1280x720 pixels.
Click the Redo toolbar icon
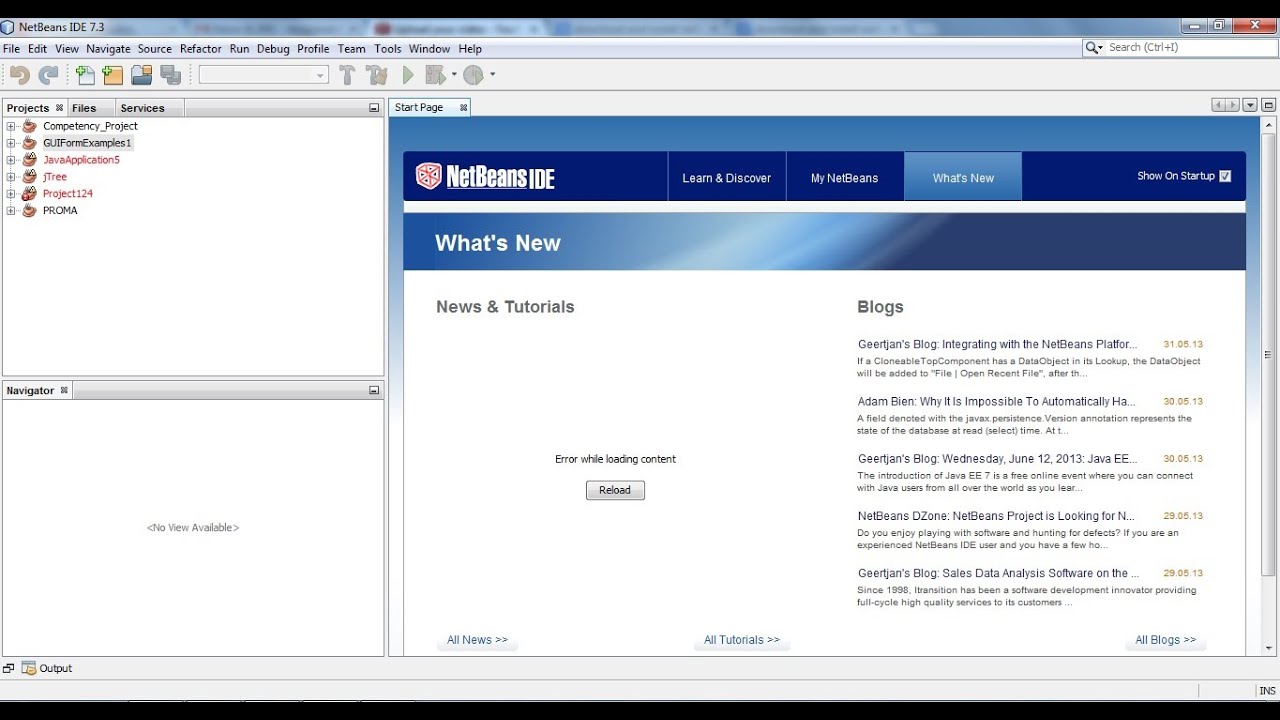pyautogui.click(x=48, y=75)
